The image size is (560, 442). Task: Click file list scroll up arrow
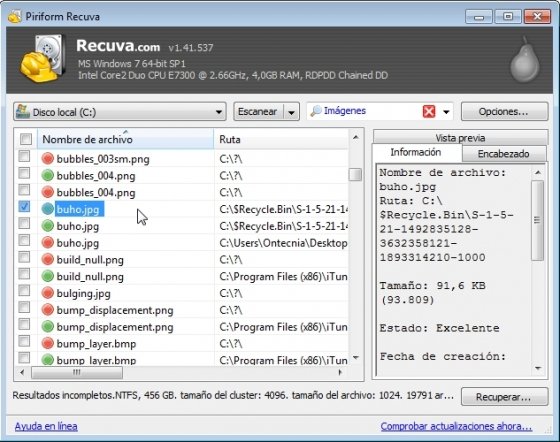tap(355, 137)
